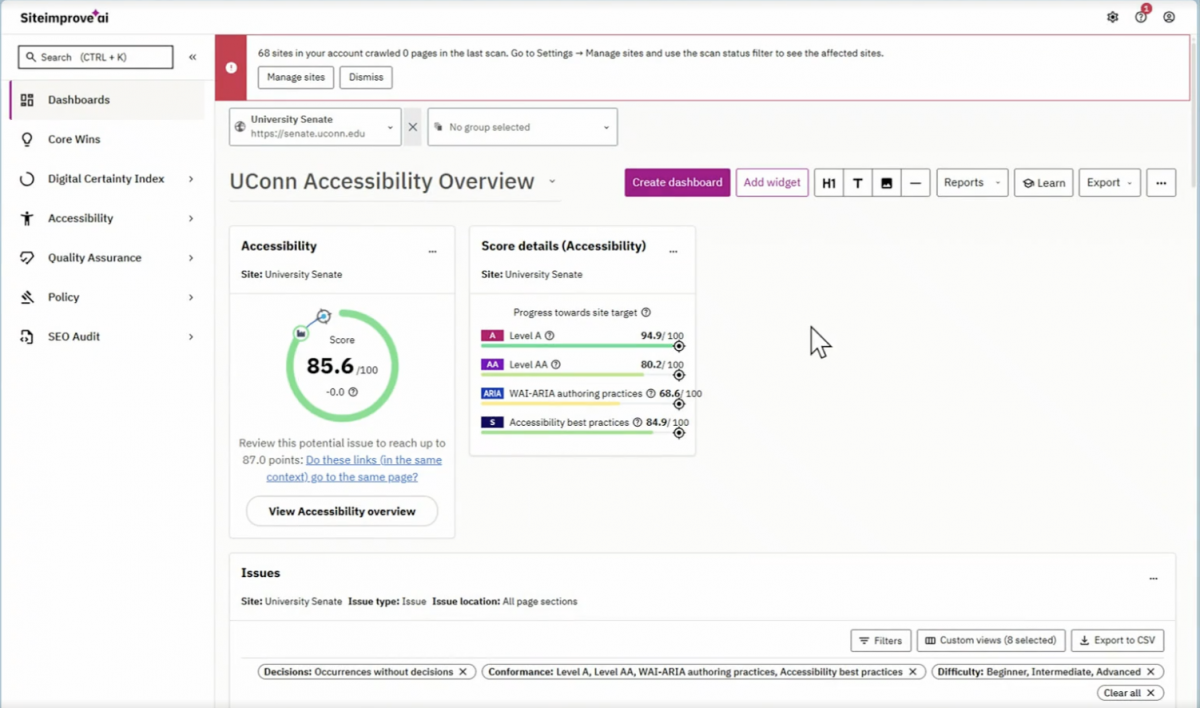Click the Level AA progress bar target marker

click(679, 375)
